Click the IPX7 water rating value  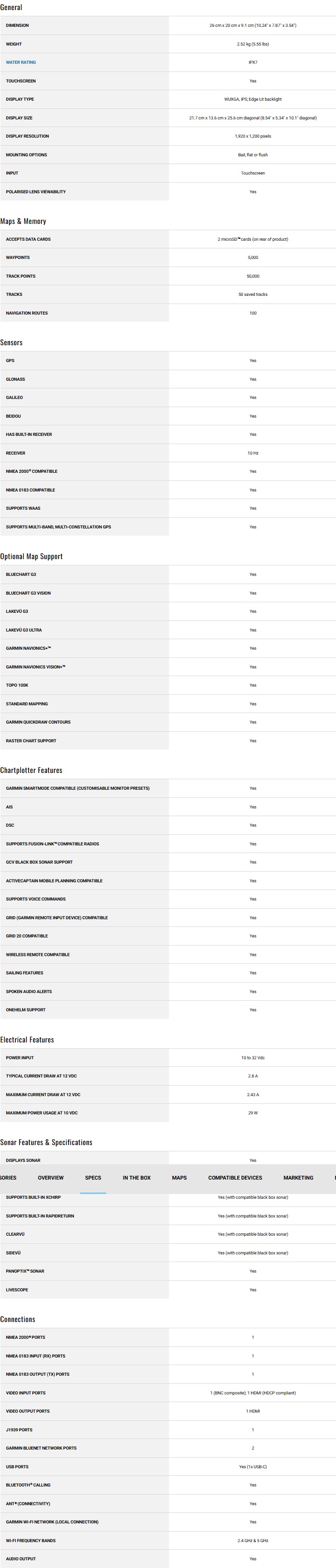pos(252,62)
